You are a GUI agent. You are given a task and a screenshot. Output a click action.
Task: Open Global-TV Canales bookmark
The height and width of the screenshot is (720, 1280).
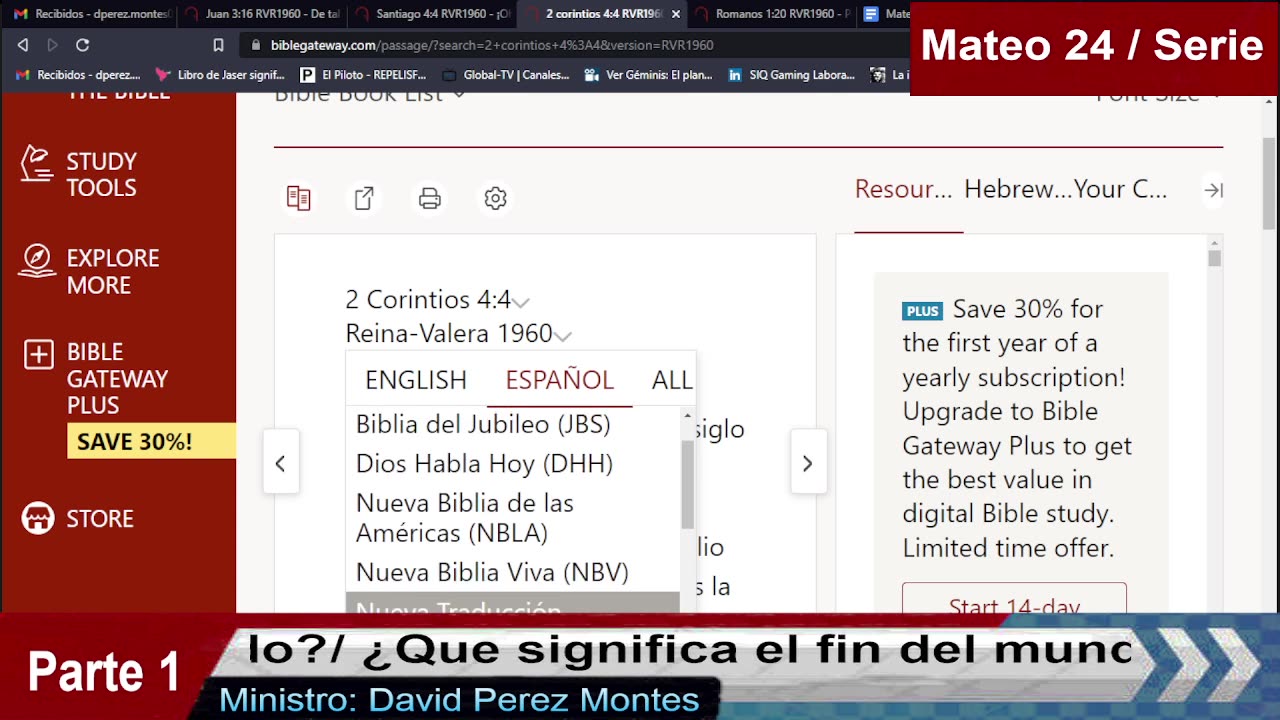coord(505,75)
